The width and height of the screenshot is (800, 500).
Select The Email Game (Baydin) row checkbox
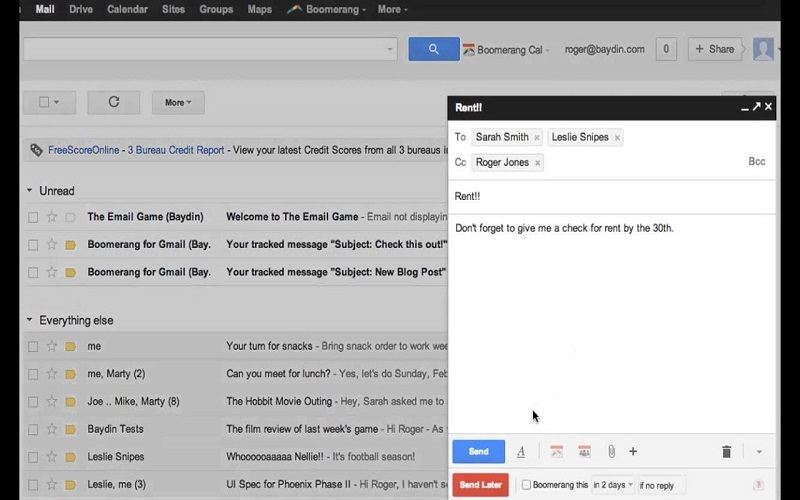33,217
